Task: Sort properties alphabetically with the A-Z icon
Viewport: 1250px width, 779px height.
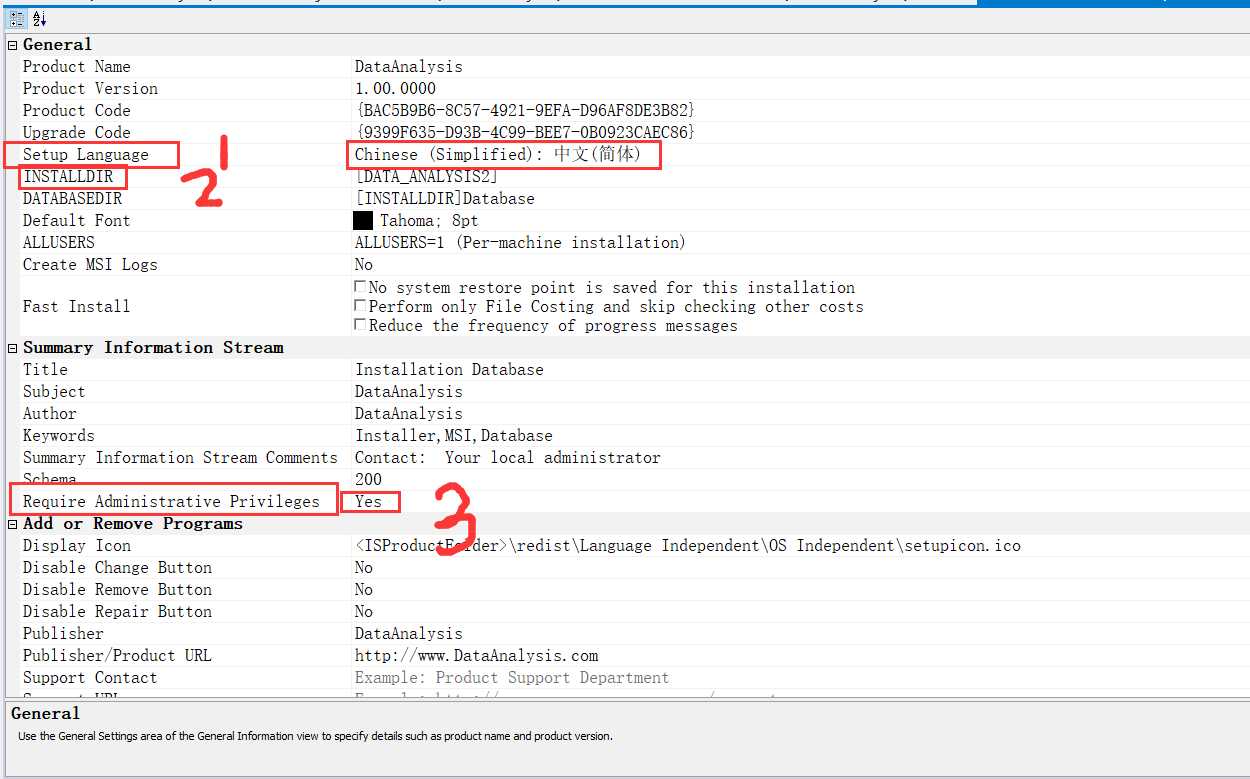Action: coord(39,19)
